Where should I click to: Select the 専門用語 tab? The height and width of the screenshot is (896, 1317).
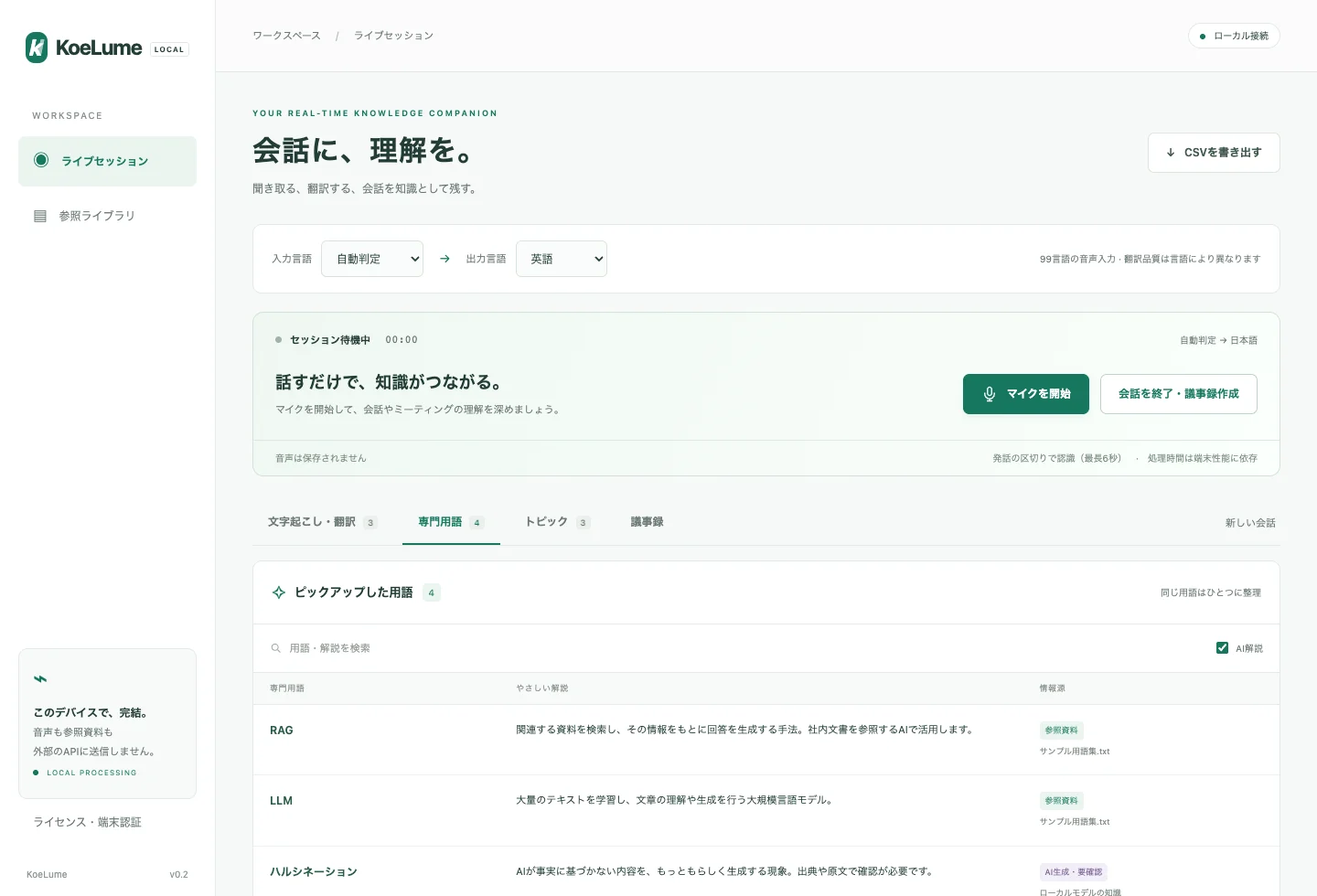tap(451, 522)
